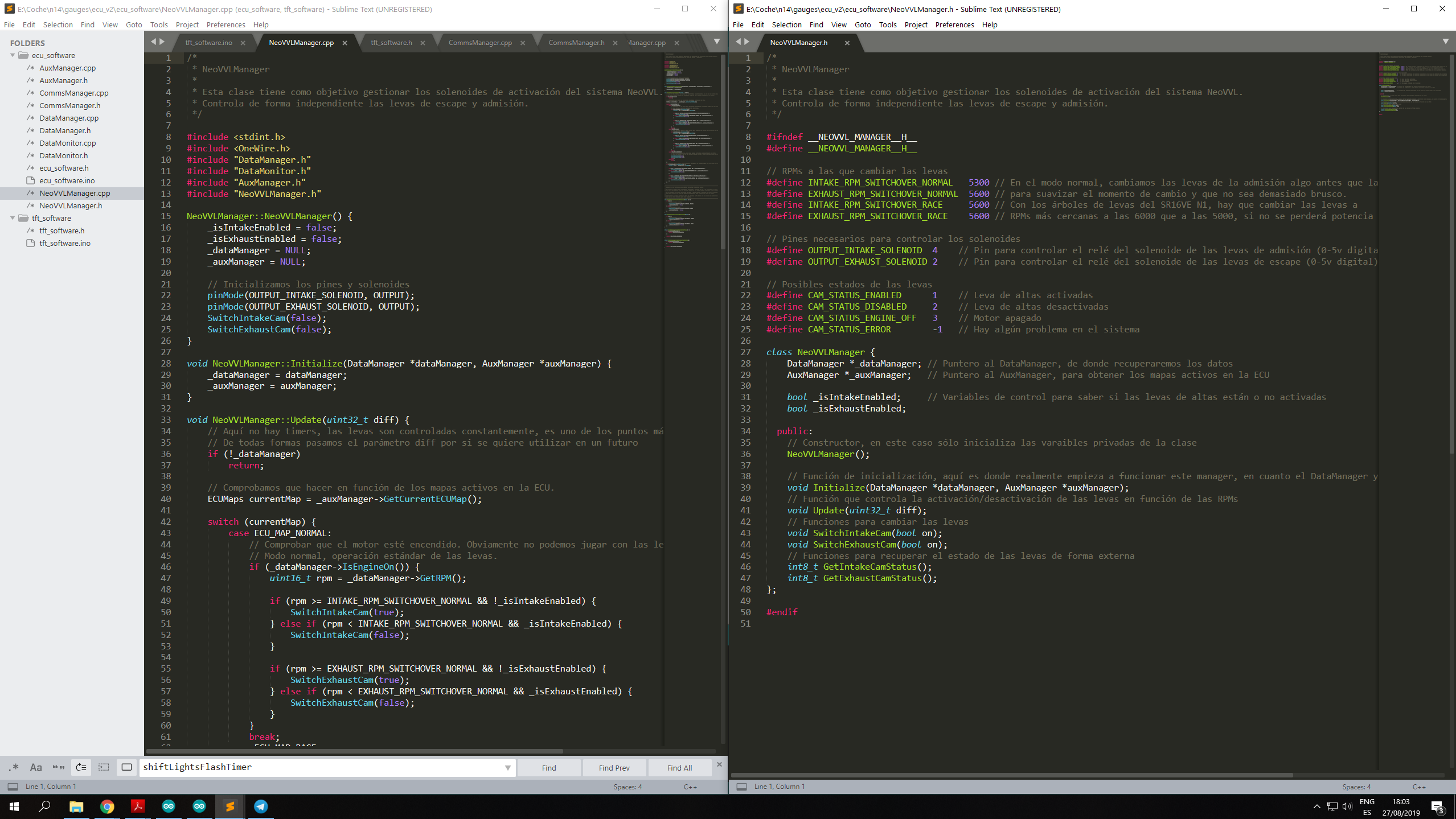Toggle side bar icon in left status bar
The width and height of the screenshot is (1456, 819).
13,787
